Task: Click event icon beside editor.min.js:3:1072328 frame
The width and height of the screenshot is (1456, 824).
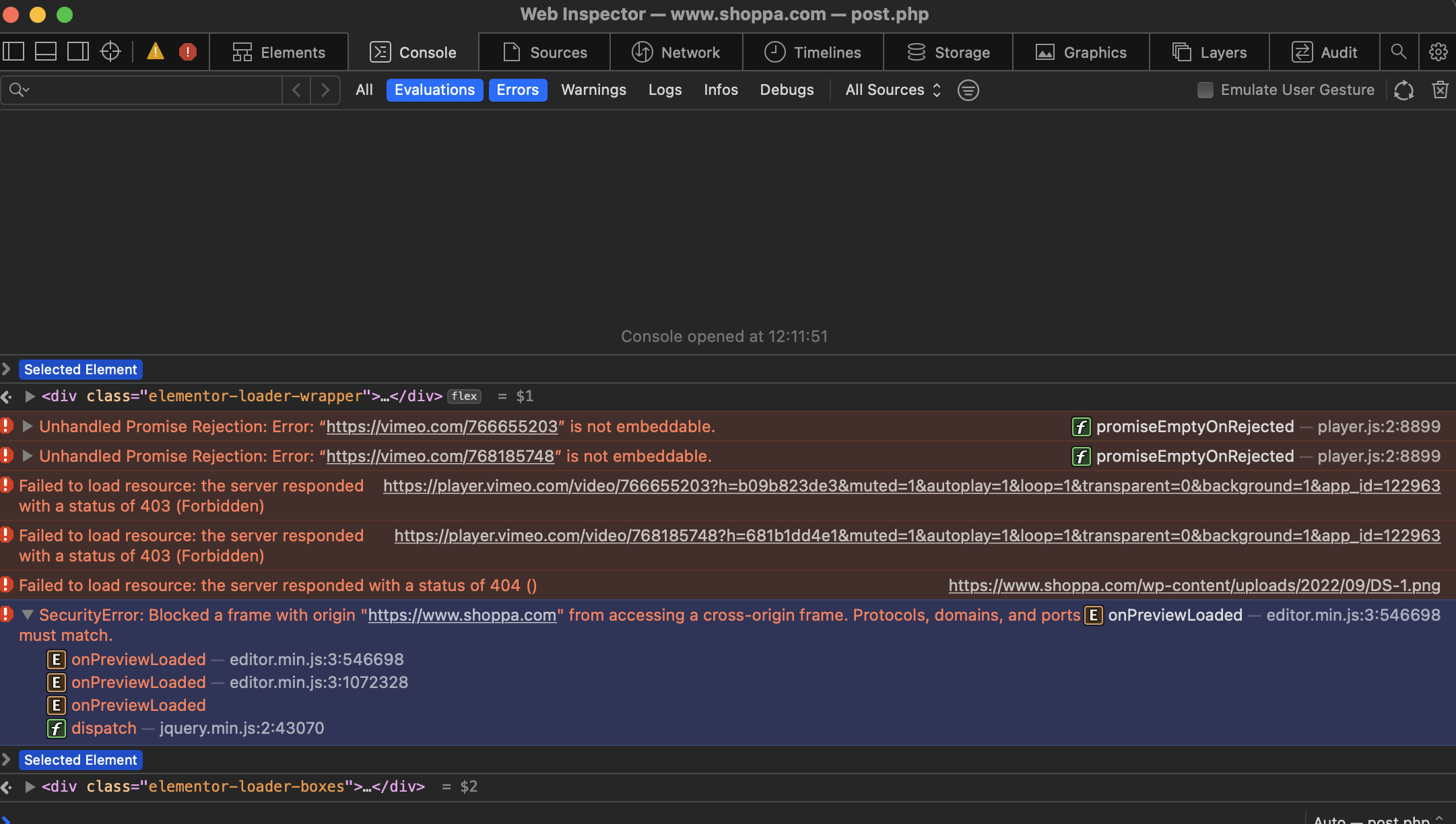Action: [56, 683]
